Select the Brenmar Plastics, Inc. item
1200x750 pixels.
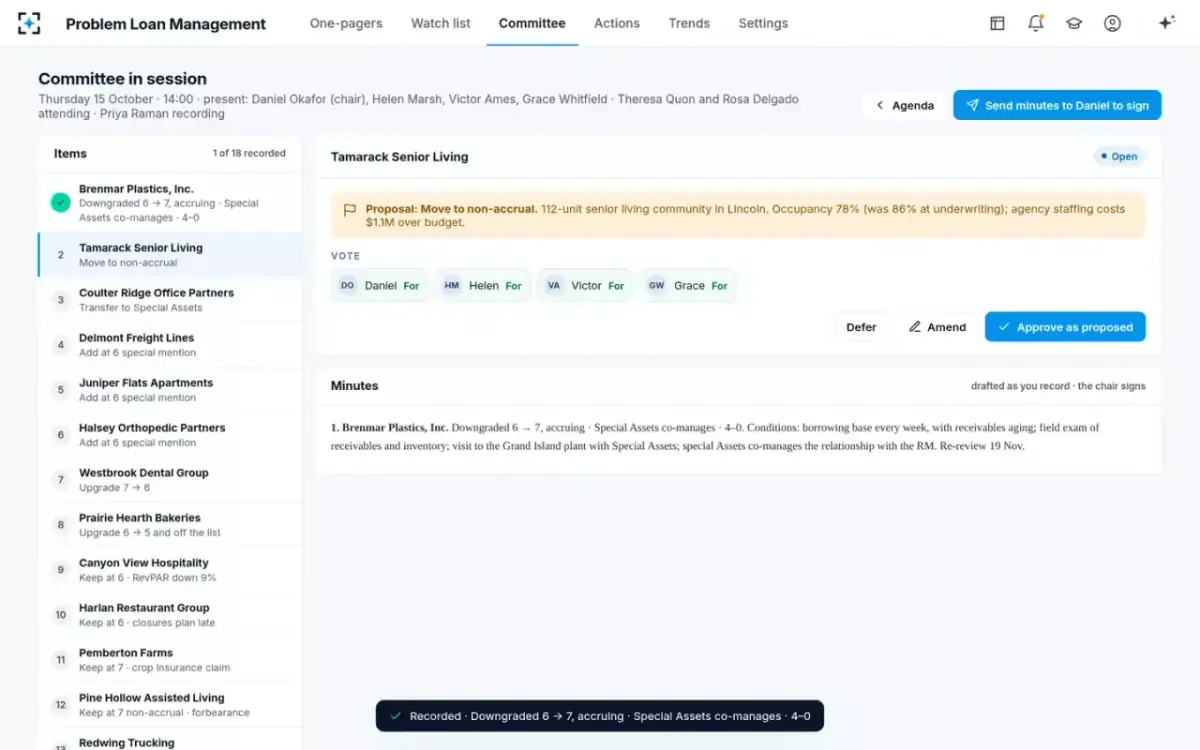coord(170,203)
